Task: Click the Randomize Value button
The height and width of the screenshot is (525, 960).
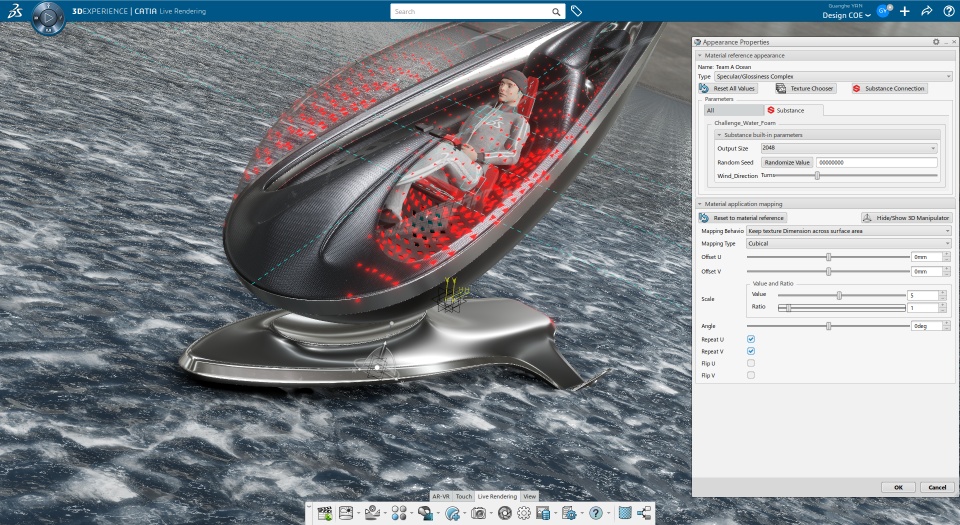Action: (787, 162)
